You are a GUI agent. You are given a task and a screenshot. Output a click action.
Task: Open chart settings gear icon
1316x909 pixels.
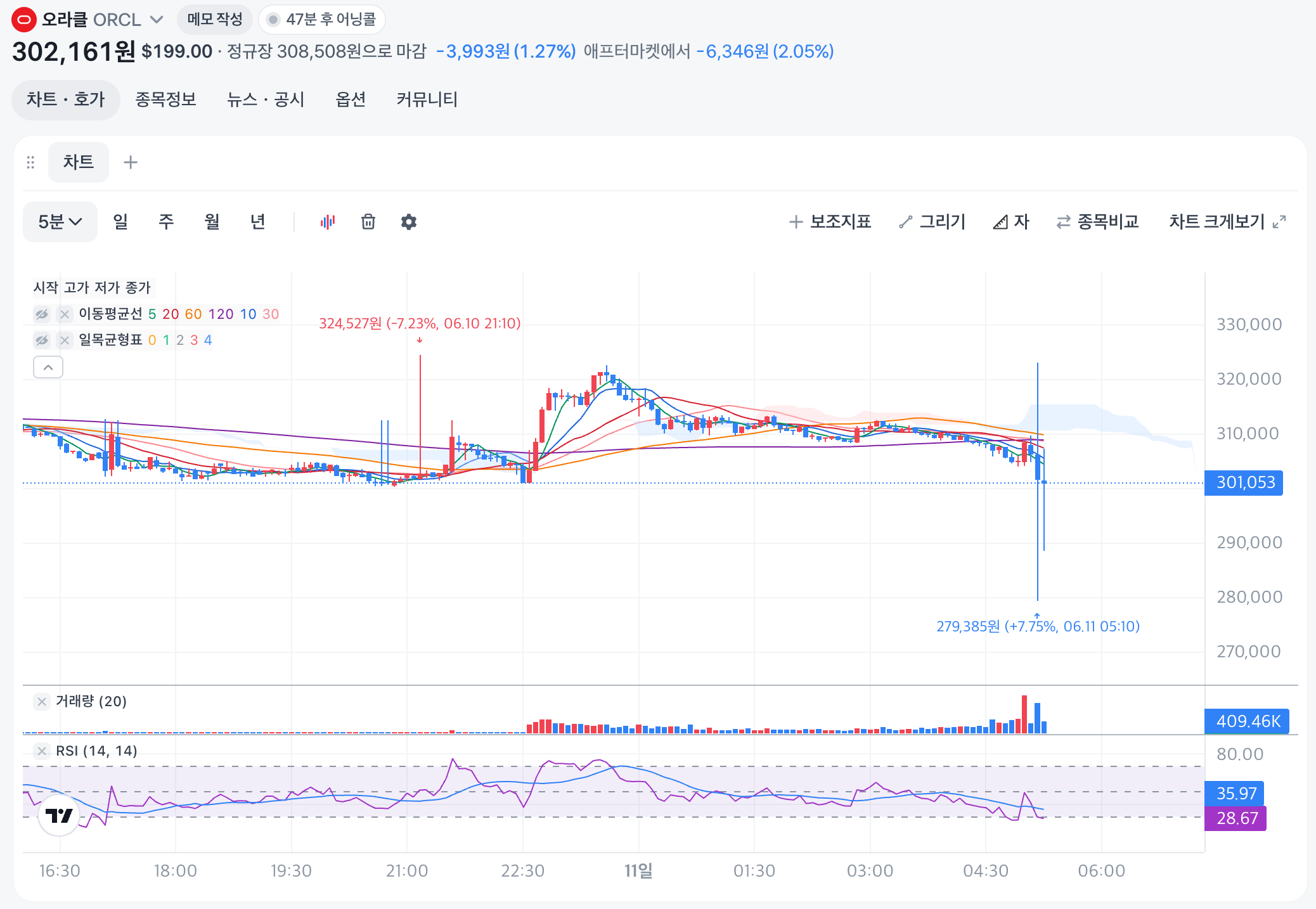click(409, 222)
